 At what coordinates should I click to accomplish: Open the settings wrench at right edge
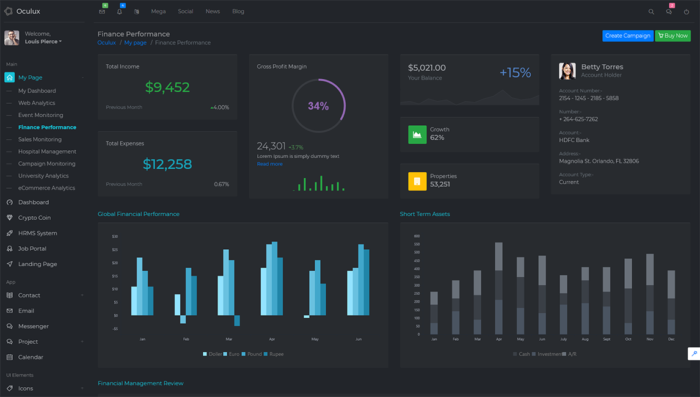click(694, 354)
